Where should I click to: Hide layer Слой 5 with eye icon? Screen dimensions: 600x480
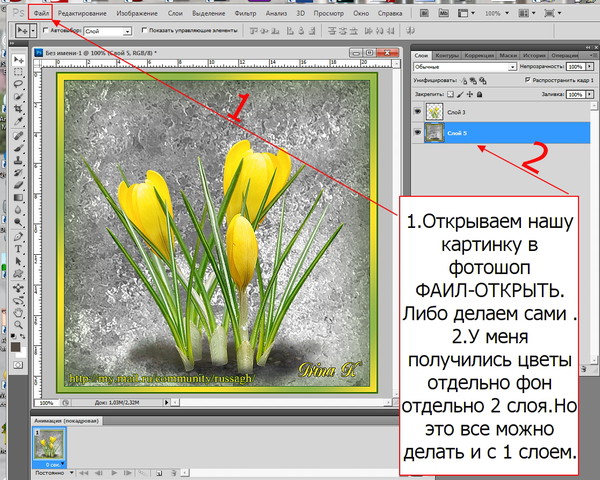point(417,132)
